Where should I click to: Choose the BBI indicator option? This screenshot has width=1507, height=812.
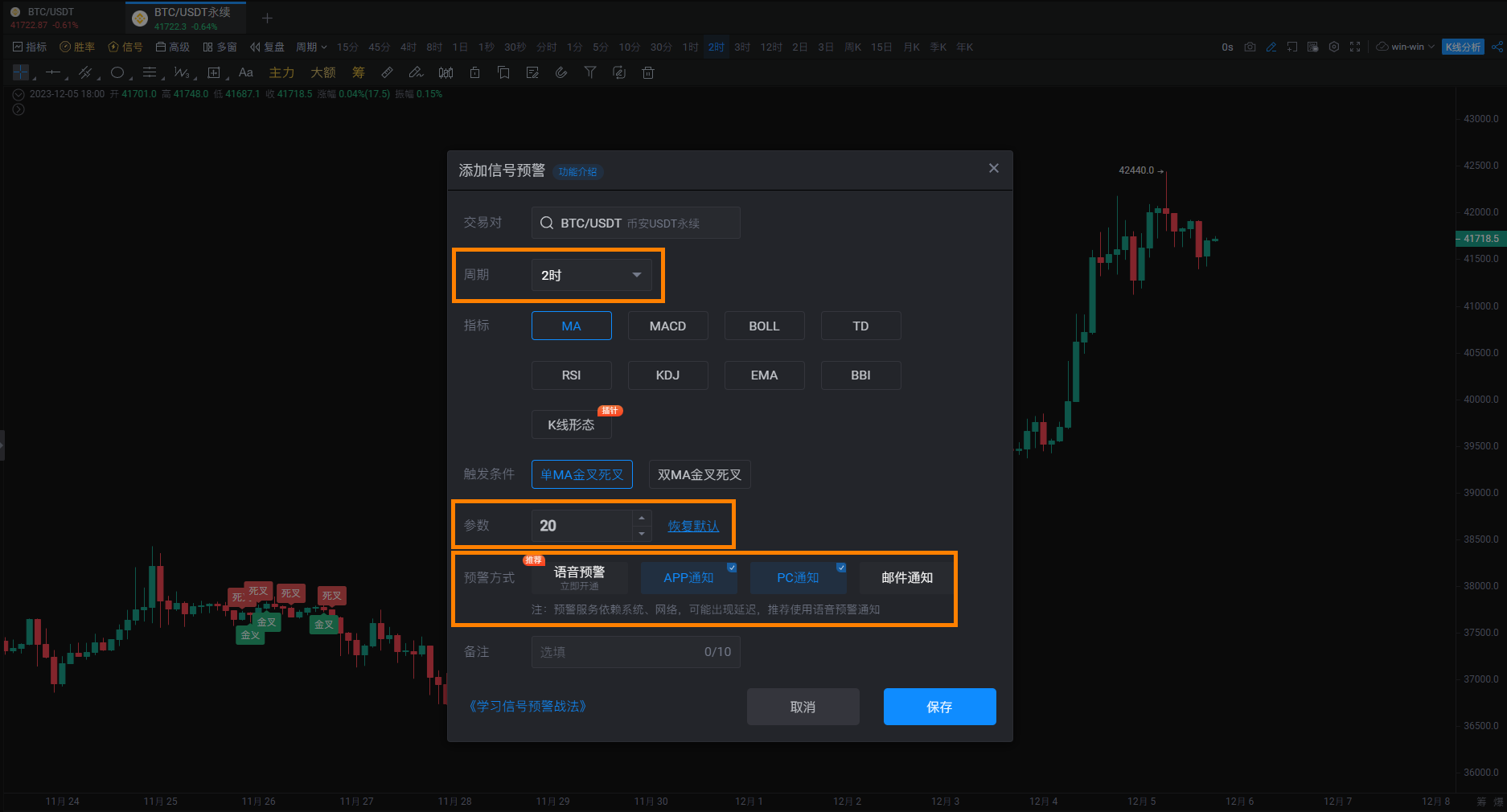pyautogui.click(x=861, y=375)
